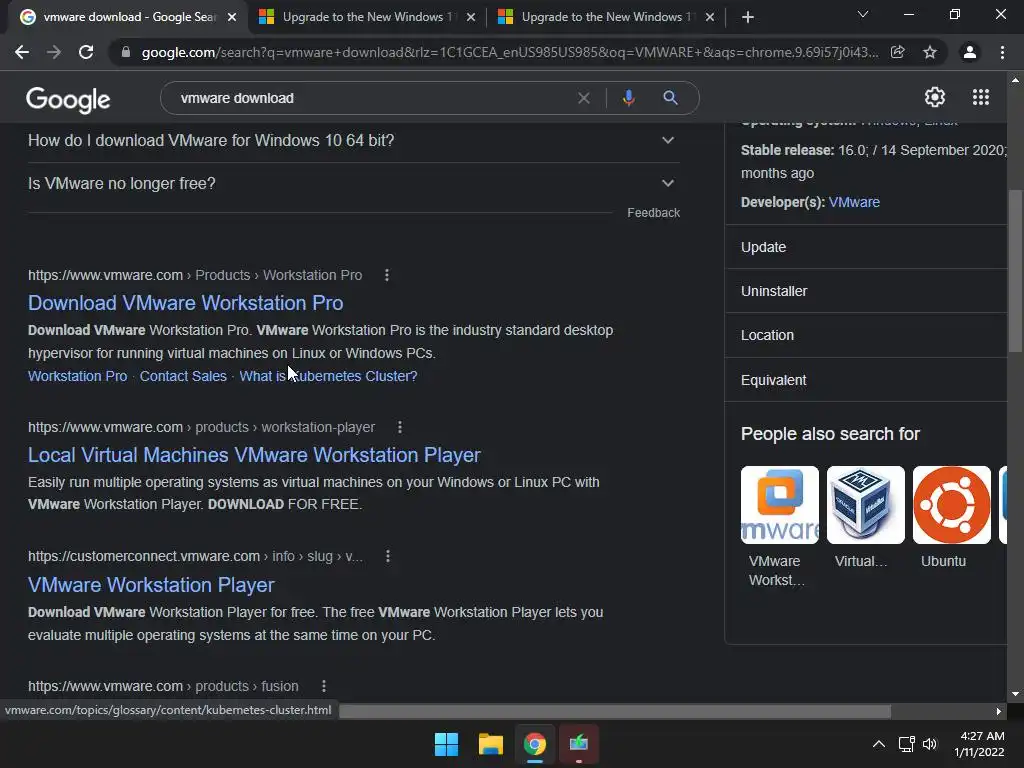Click the Feedback link

click(x=653, y=213)
